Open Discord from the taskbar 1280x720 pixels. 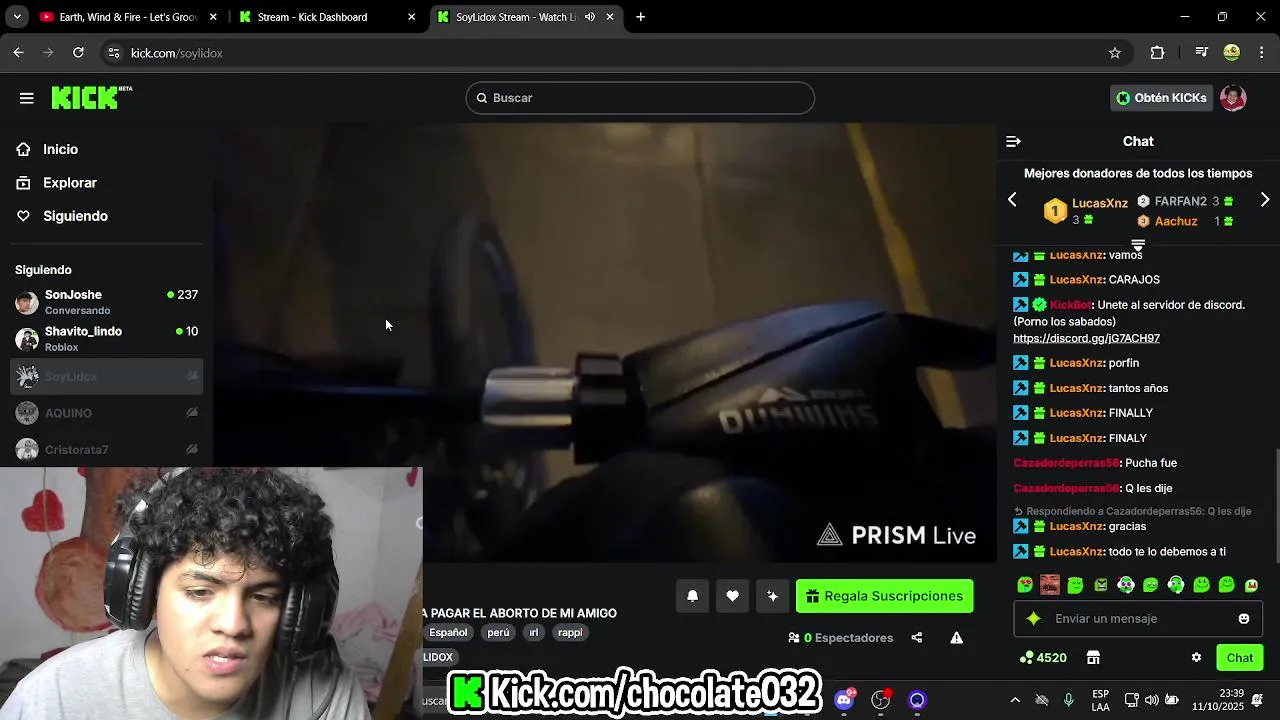tap(845, 699)
